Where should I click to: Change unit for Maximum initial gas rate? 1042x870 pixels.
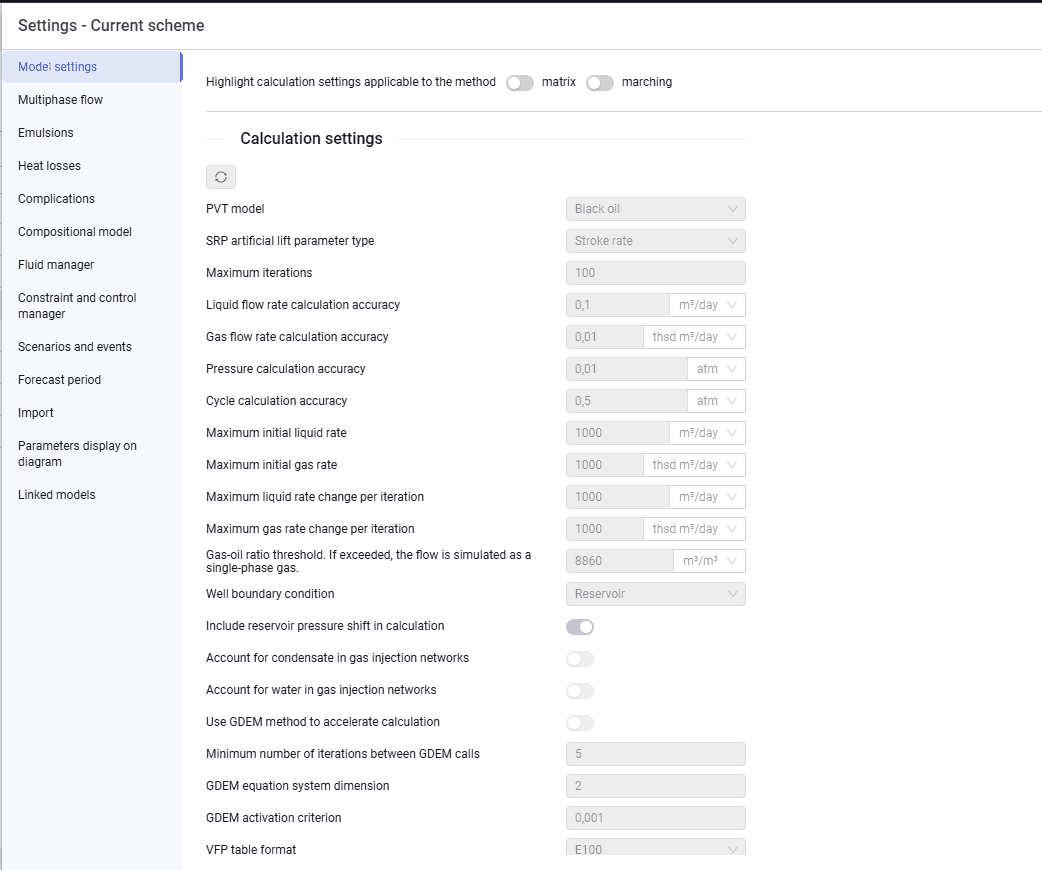(x=694, y=465)
